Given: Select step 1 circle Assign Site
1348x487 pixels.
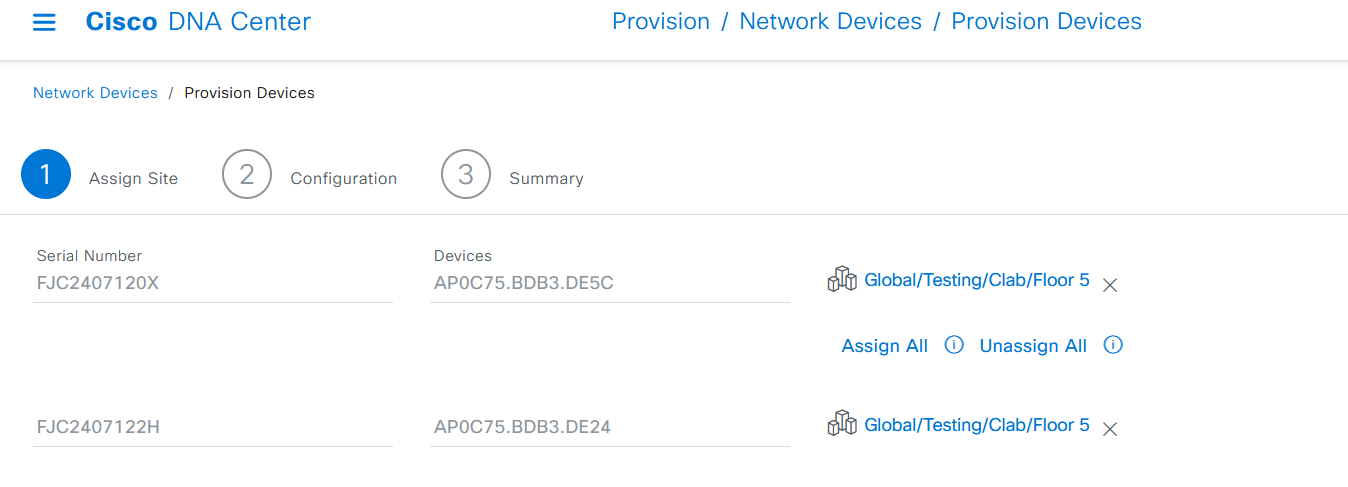Looking at the screenshot, I should click(46, 175).
